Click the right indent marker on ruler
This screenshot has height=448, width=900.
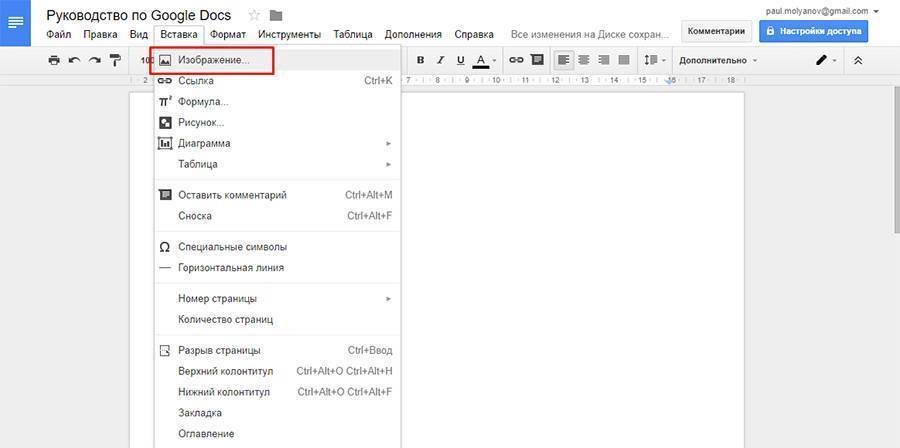coord(670,82)
